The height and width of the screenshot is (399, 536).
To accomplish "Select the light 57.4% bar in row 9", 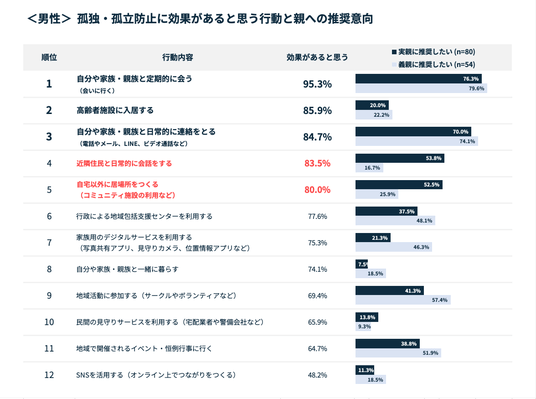I will click(x=403, y=300).
